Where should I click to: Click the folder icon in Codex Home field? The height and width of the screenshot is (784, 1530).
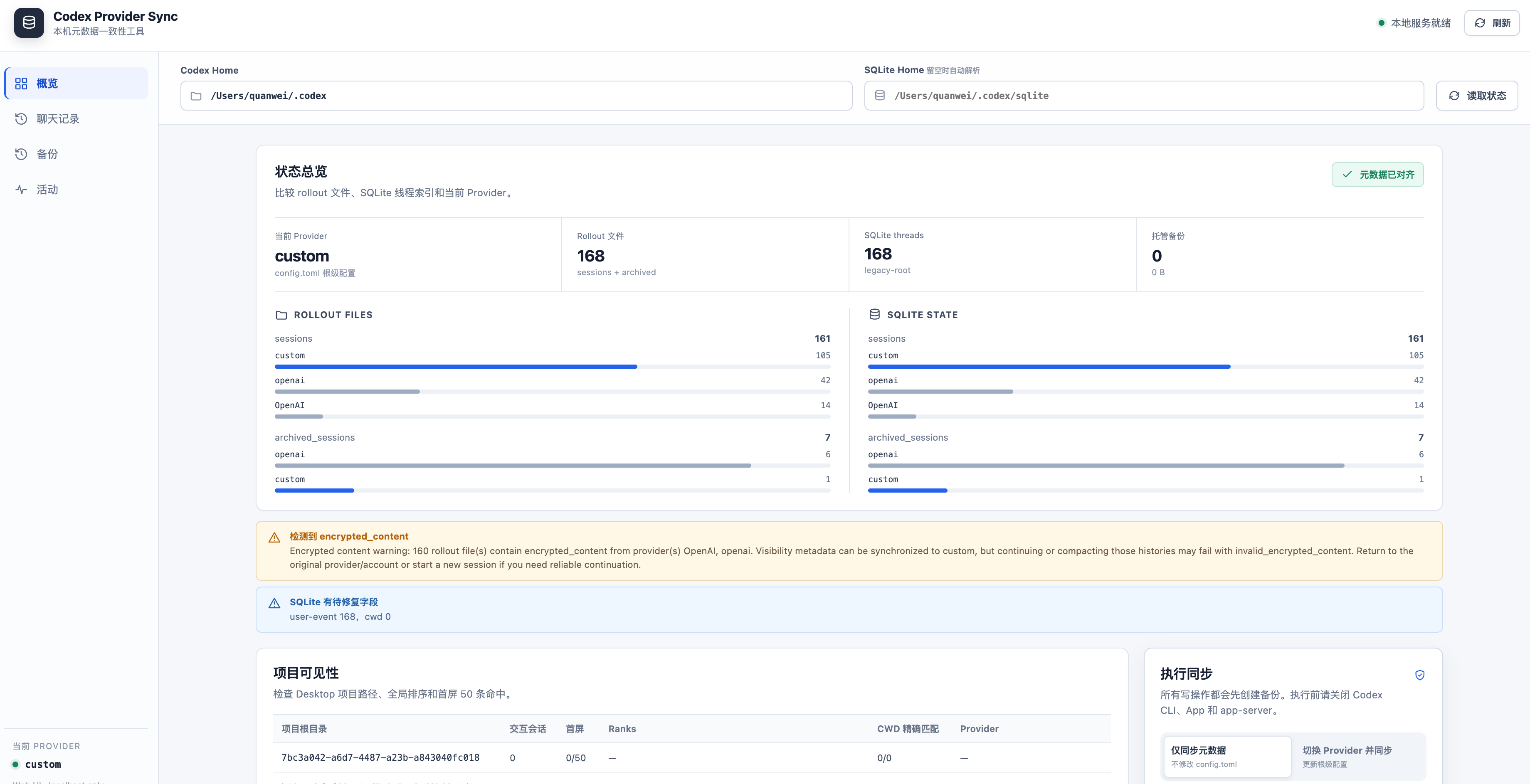pos(196,96)
